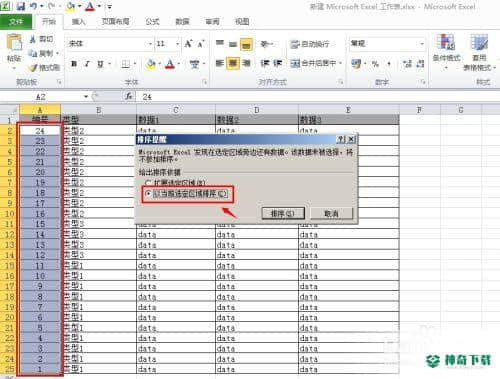Viewport: 500px width, 379px height.
Task: Click the Sort button in dialog
Action: coord(283,213)
